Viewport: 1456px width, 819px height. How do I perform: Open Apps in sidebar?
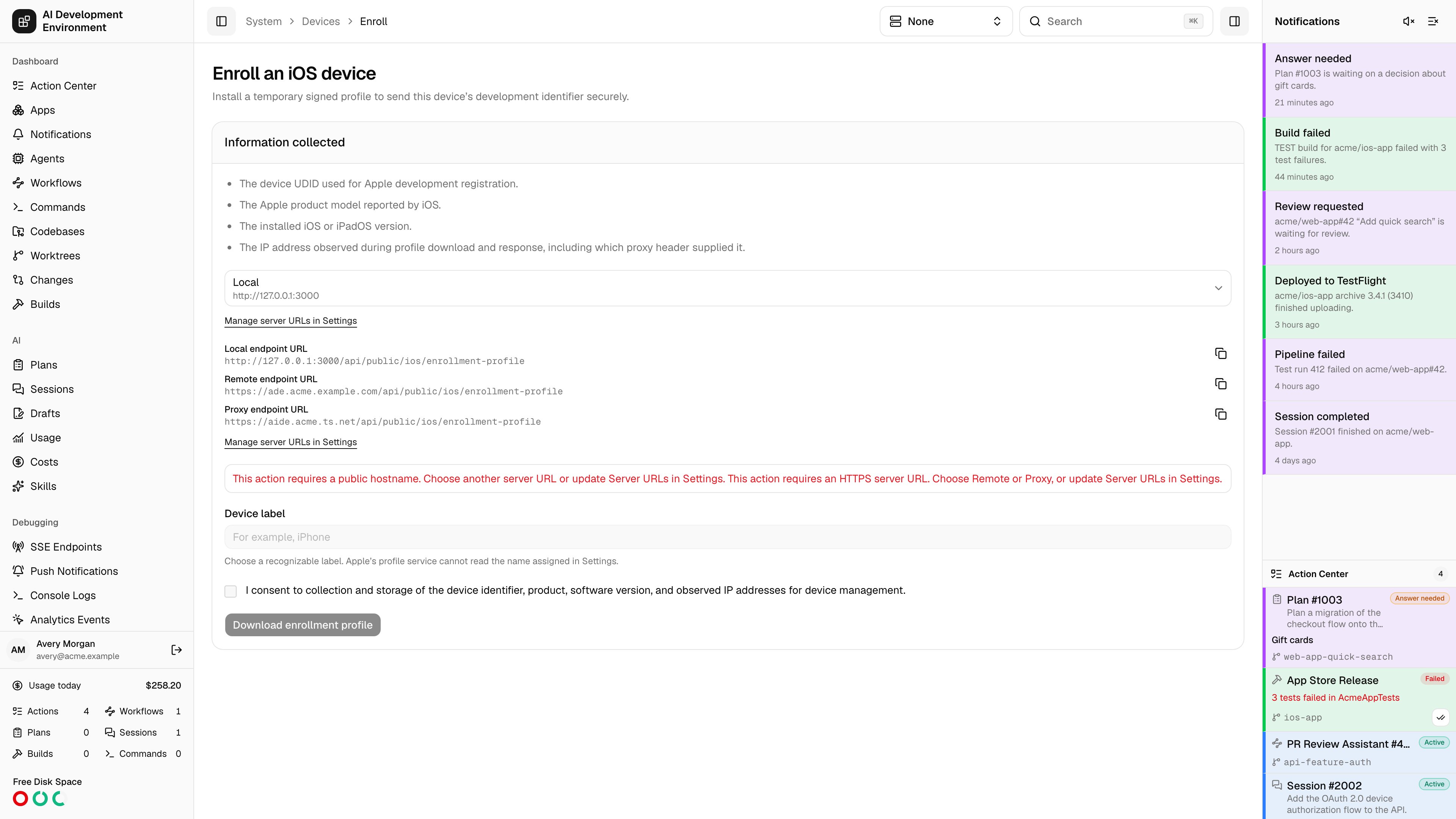pos(97,110)
